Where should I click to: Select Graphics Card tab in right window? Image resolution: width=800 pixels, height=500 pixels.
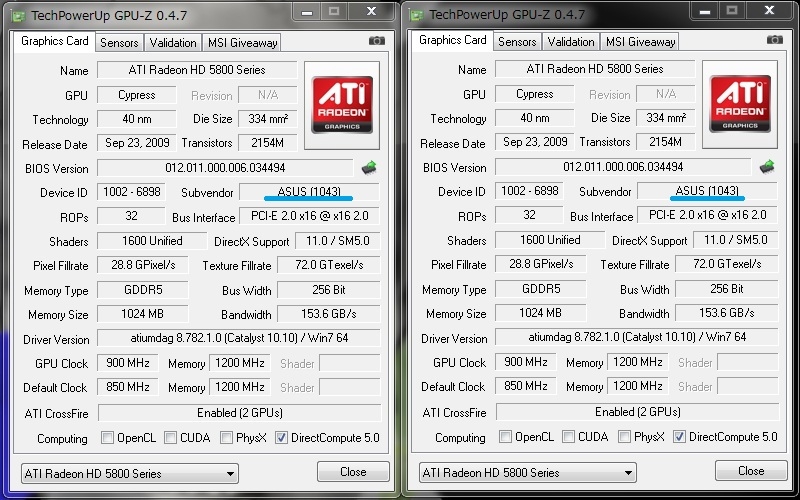453,40
